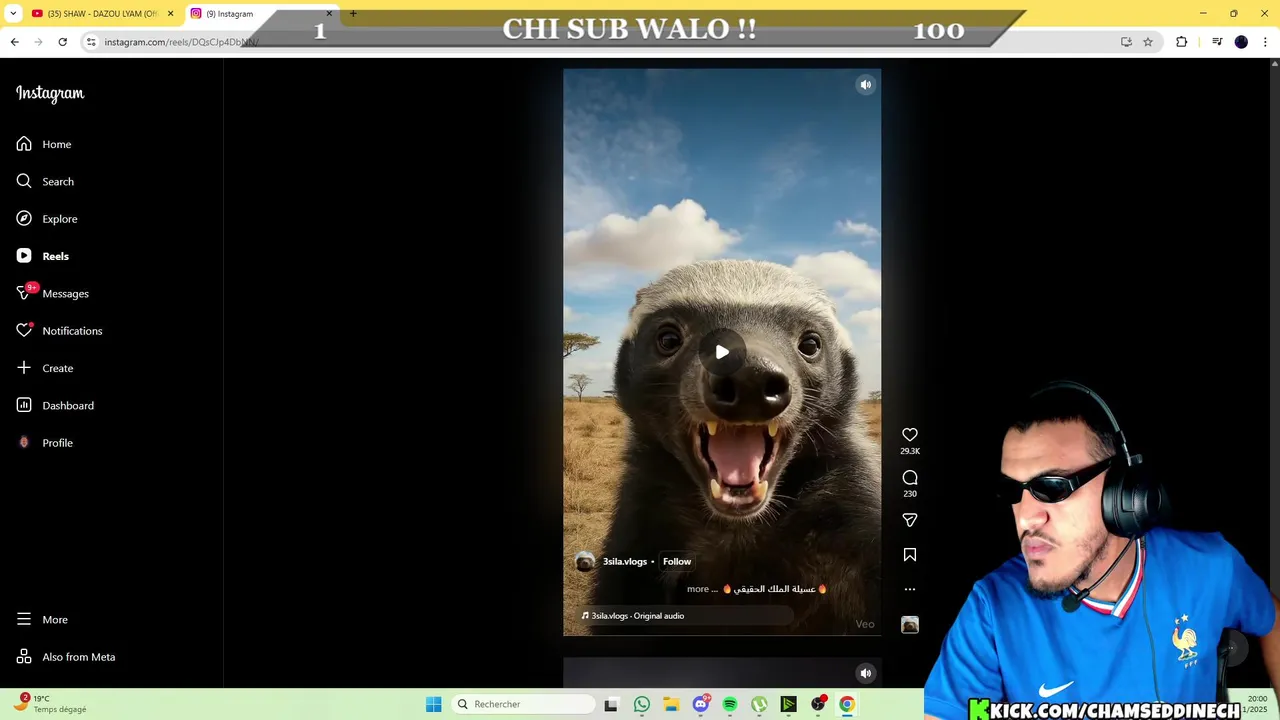
Task: Open Spotify from the taskbar
Action: (730, 704)
